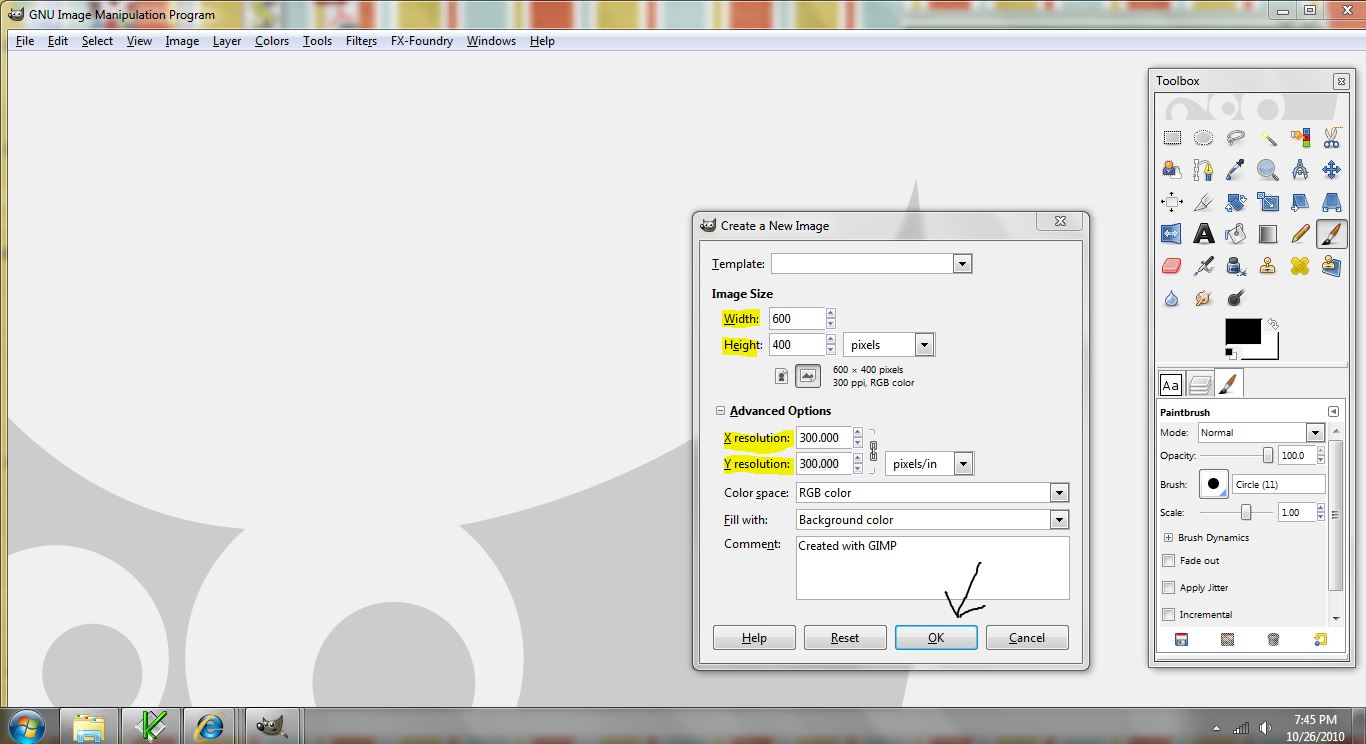Click the Help button in dialog
The height and width of the screenshot is (744, 1366).
[754, 638]
